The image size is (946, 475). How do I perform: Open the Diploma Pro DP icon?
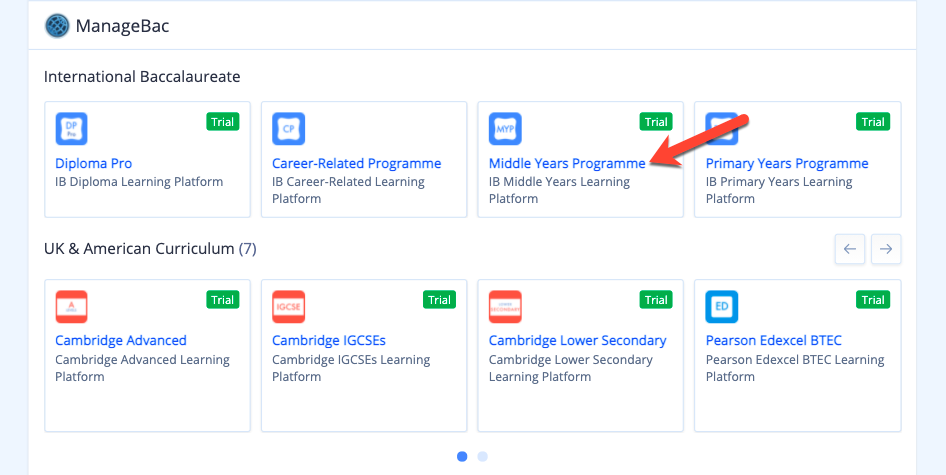[x=72, y=129]
